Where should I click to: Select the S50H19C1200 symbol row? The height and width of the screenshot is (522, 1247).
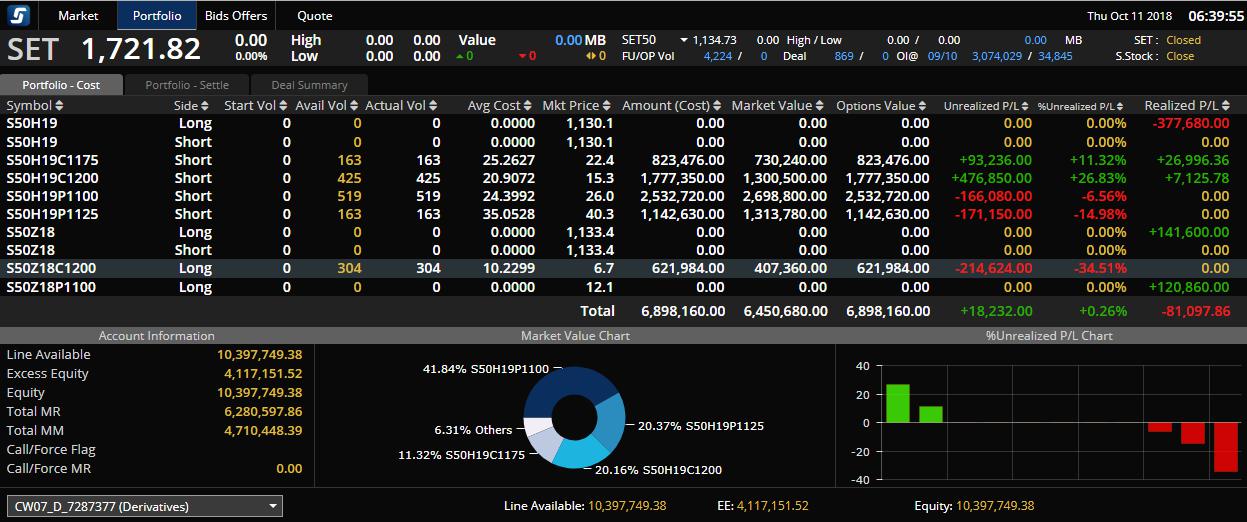623,178
